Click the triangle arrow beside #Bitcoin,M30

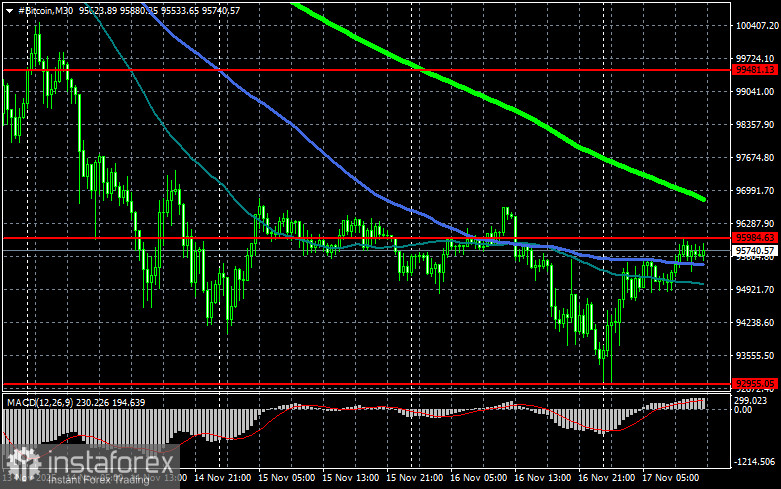[x=8, y=10]
